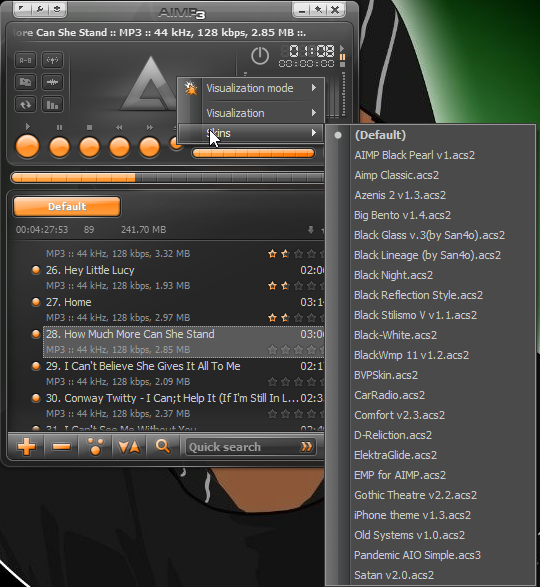The width and height of the screenshot is (540, 587).
Task: Rate track 29 with first star
Action: [272, 382]
